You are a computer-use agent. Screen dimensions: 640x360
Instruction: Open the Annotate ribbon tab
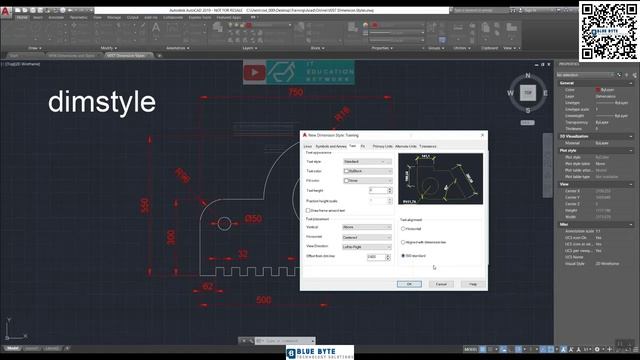(56, 18)
